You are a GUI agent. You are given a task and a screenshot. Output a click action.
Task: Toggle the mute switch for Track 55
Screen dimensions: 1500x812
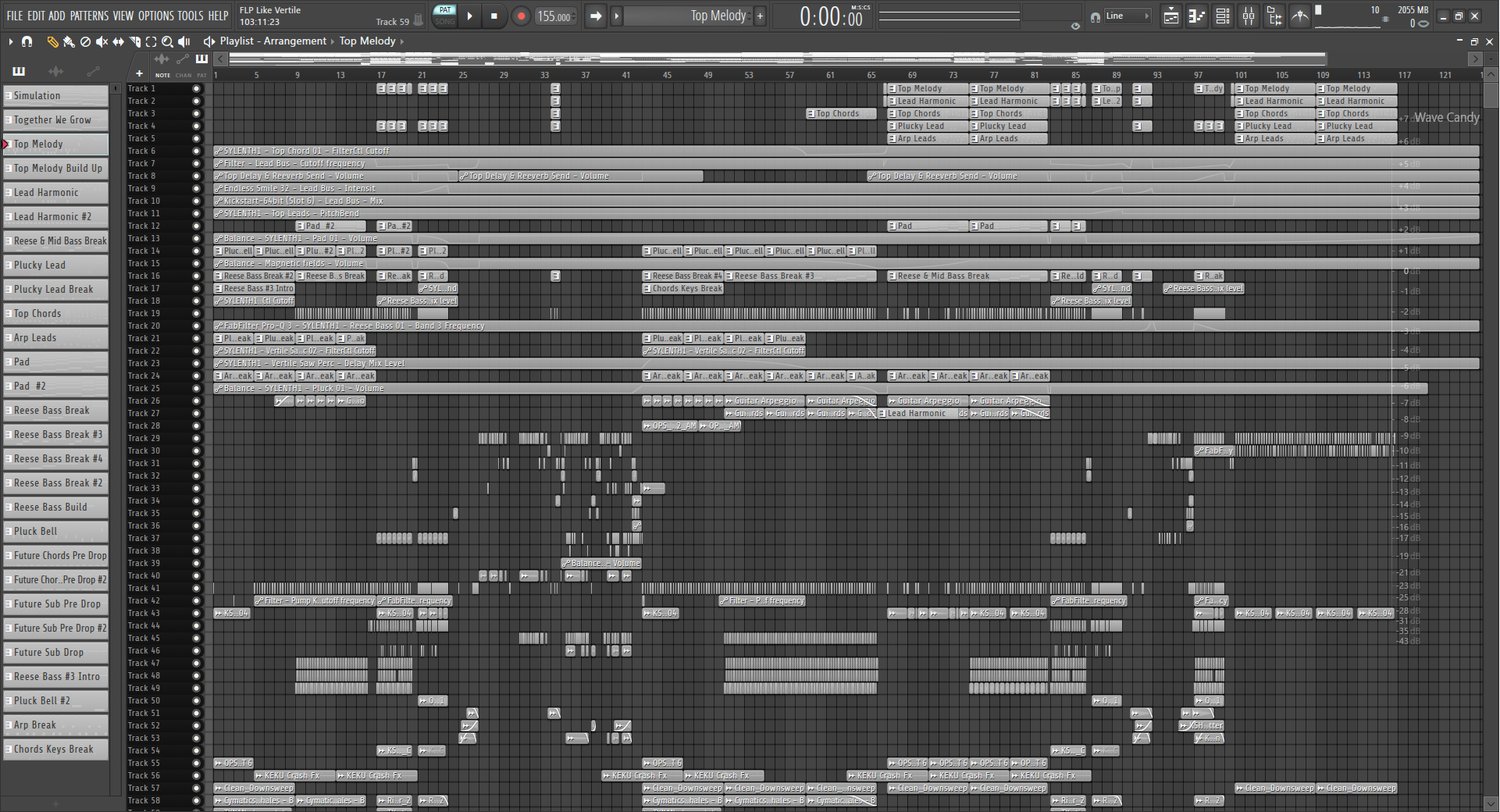pos(196,763)
